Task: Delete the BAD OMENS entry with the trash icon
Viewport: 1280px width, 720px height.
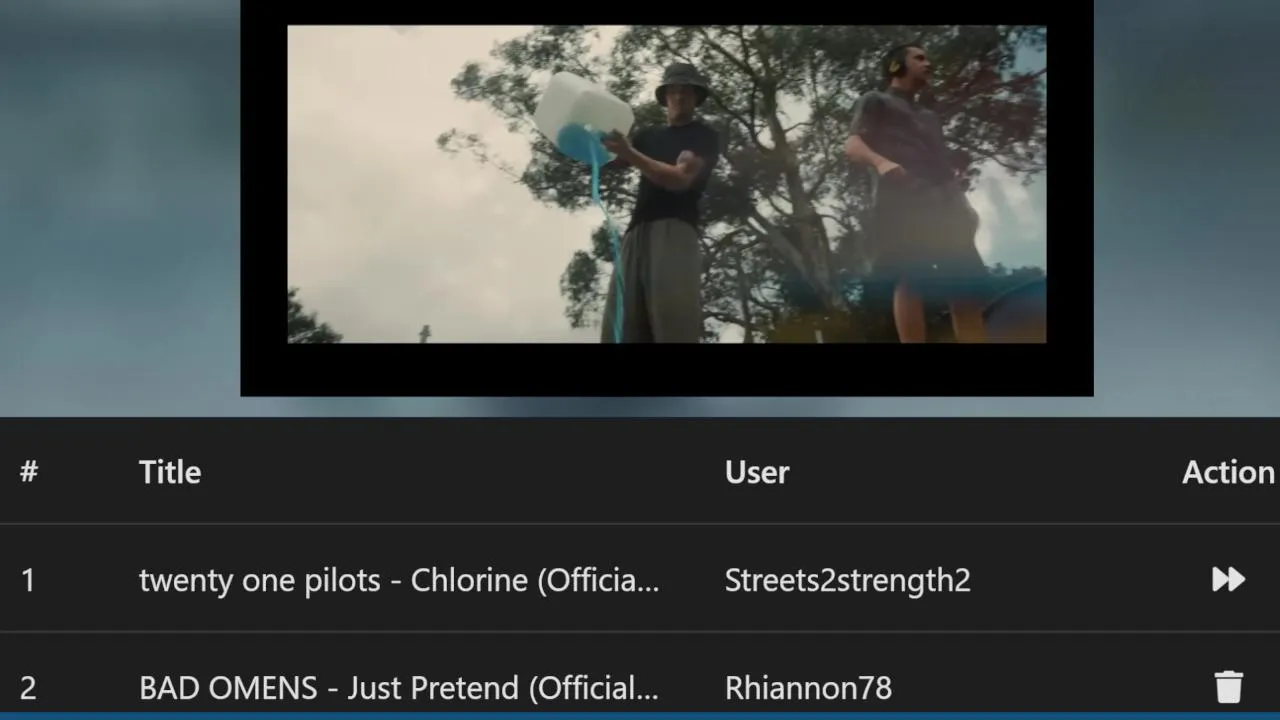Action: coord(1228,687)
